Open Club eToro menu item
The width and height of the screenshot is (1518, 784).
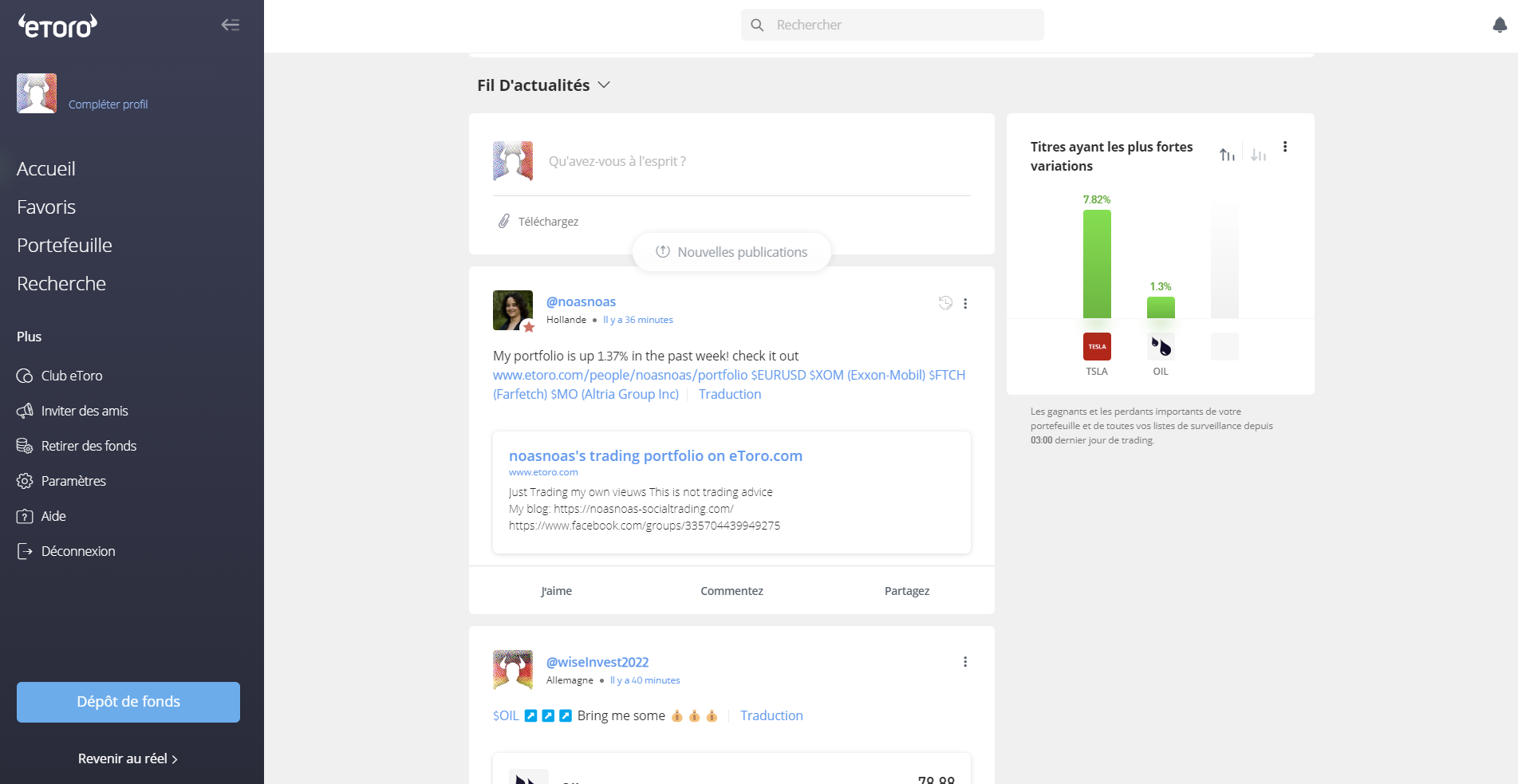(x=72, y=376)
